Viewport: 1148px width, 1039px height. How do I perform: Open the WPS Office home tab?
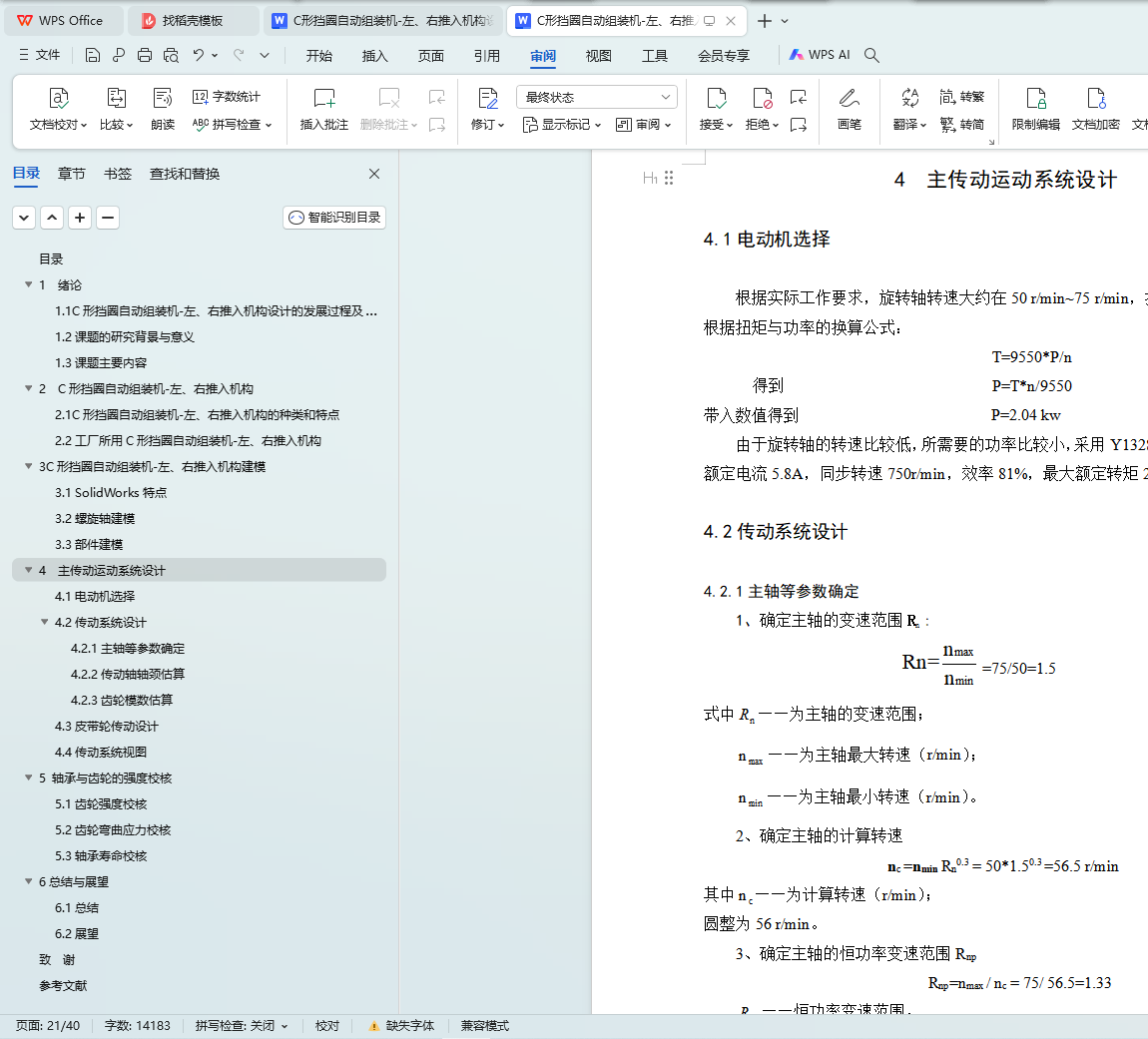click(x=64, y=21)
